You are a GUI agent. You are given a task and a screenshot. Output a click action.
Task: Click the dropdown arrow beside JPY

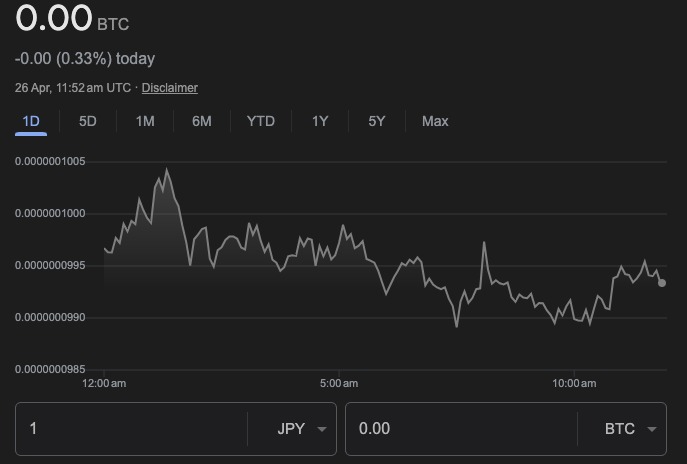(x=321, y=429)
